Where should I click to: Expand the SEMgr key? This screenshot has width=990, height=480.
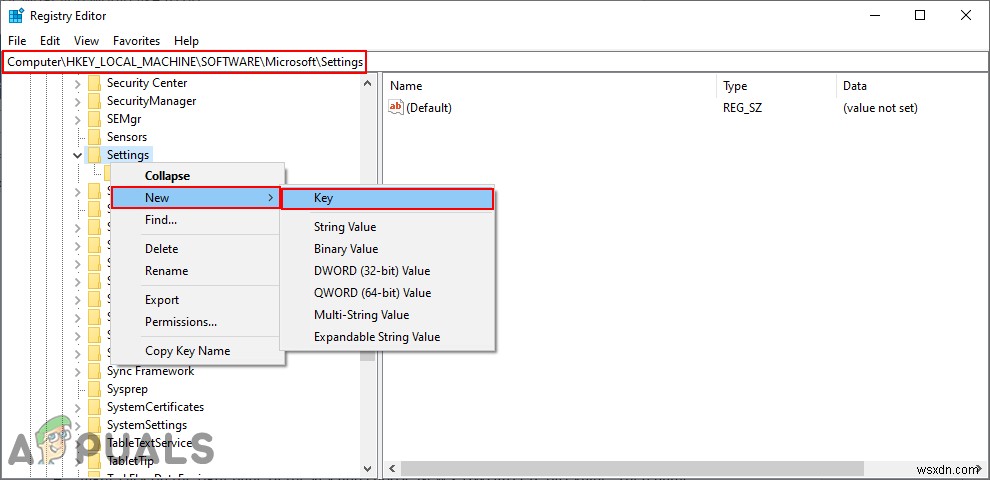pyautogui.click(x=78, y=119)
